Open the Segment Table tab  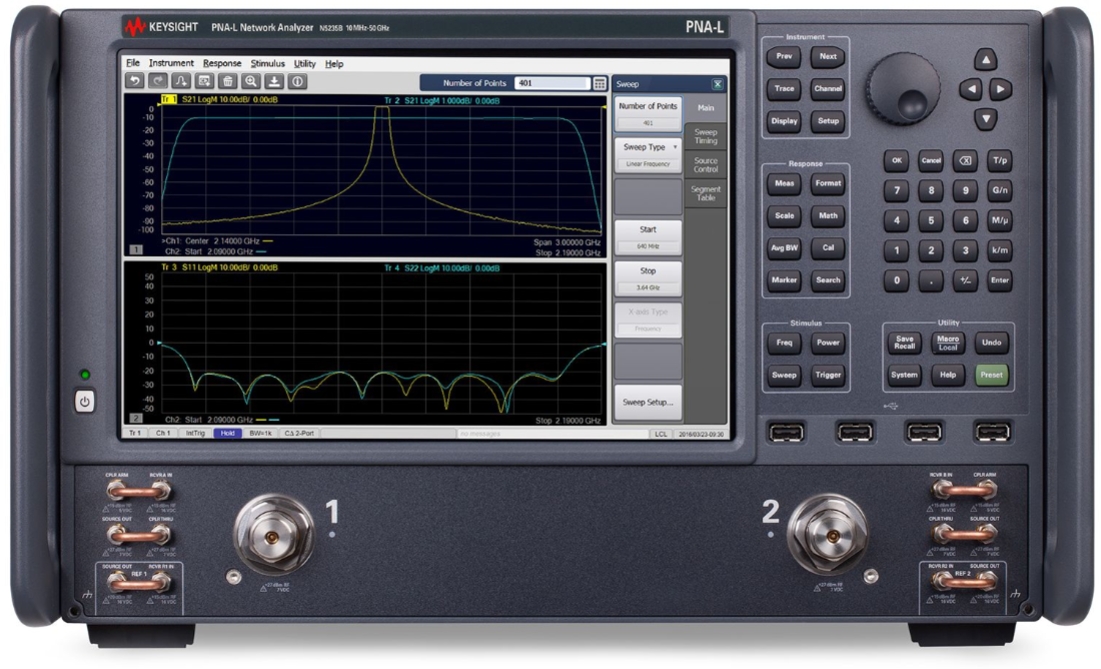click(706, 194)
